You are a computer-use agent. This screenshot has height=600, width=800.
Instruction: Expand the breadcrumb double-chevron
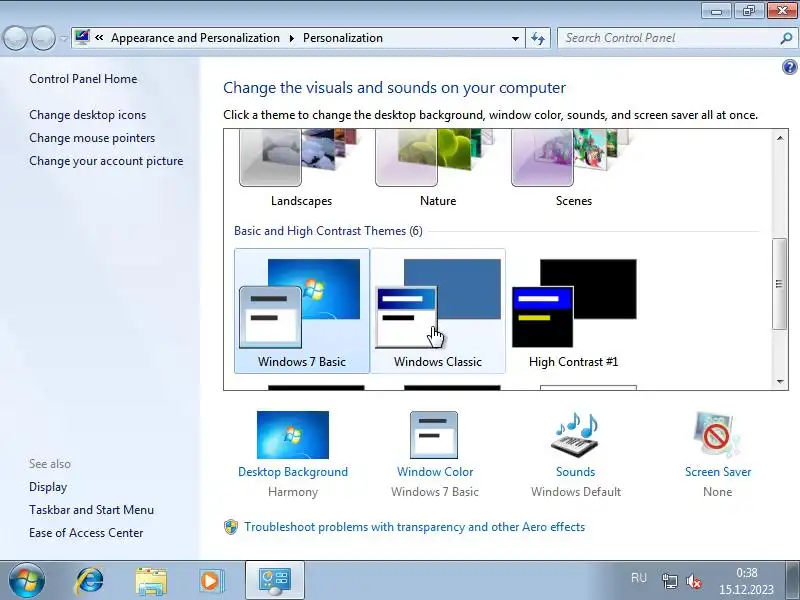coord(99,38)
